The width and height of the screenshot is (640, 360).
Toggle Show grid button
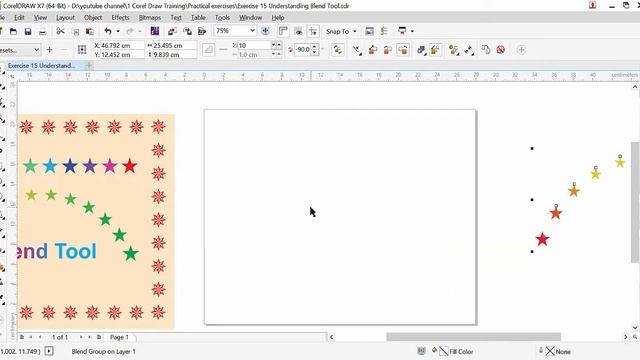(x=298, y=31)
